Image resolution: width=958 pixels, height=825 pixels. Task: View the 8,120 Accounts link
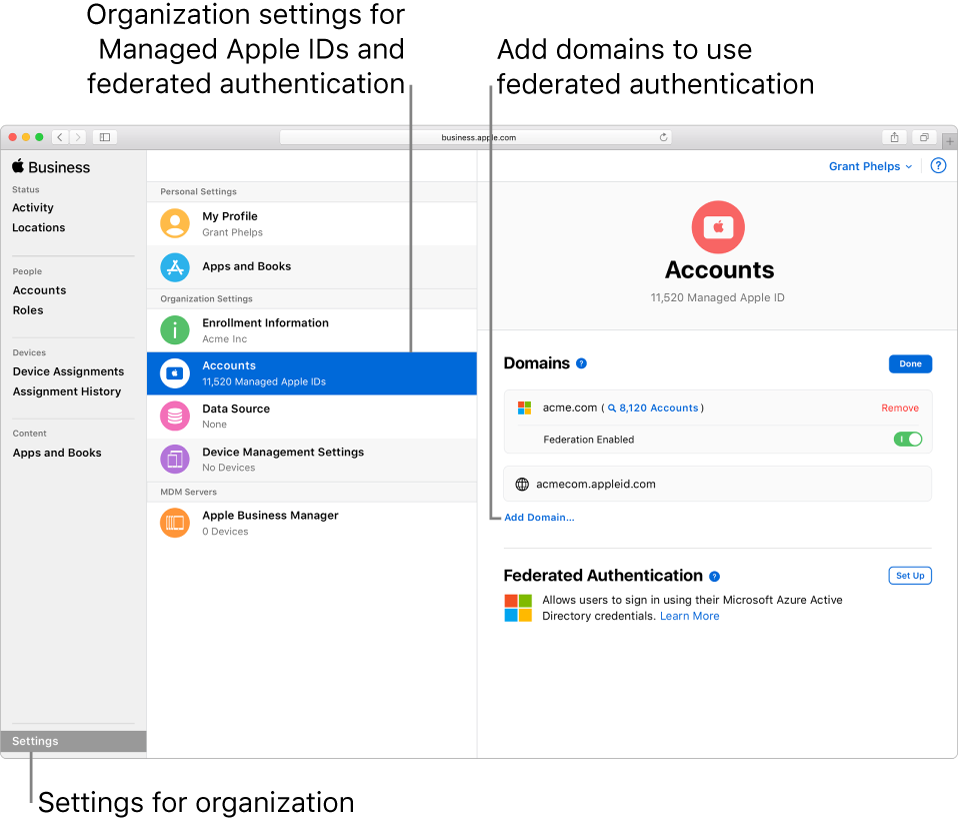[x=653, y=408]
